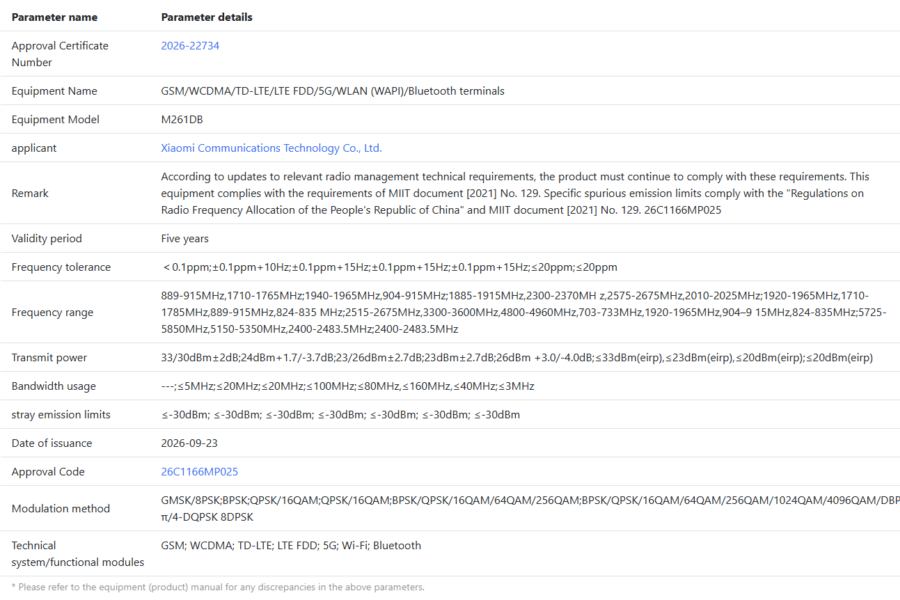The image size is (900, 600).
Task: Click the 'applicant' row label
Action: click(34, 148)
